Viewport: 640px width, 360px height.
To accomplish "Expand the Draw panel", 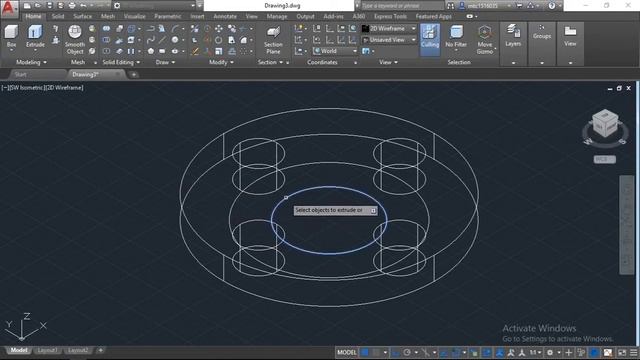I will point(165,62).
